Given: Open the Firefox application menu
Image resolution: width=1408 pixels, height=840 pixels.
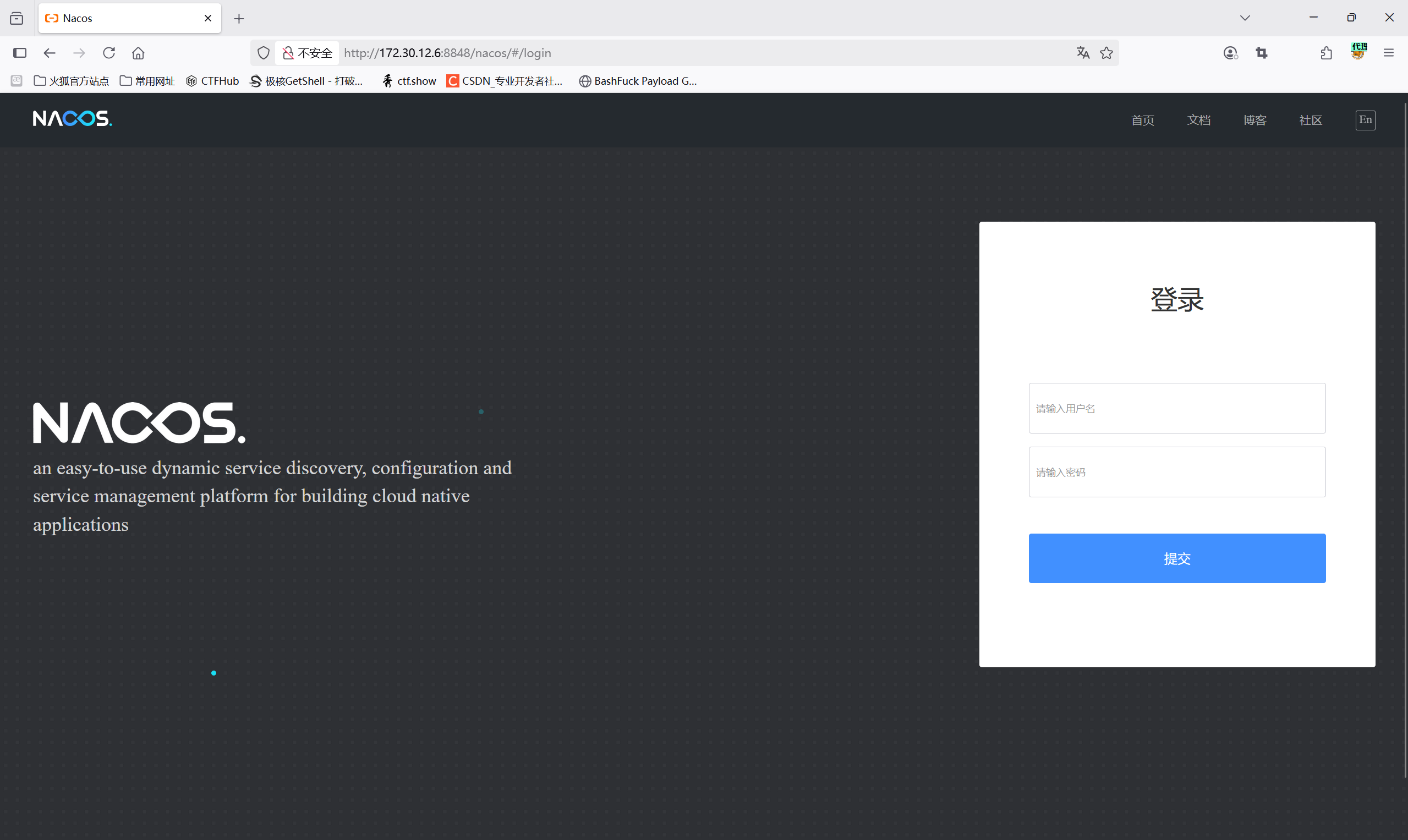Looking at the screenshot, I should 1388,53.
